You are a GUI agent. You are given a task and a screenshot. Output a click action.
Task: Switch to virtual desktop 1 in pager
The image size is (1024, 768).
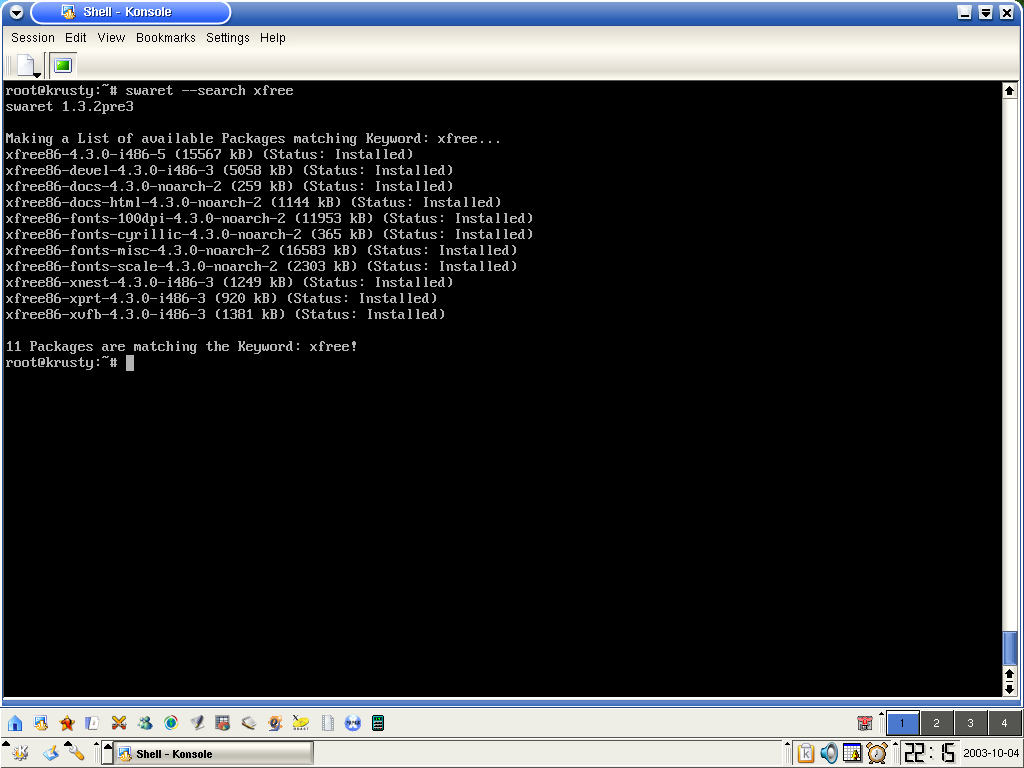tap(903, 723)
